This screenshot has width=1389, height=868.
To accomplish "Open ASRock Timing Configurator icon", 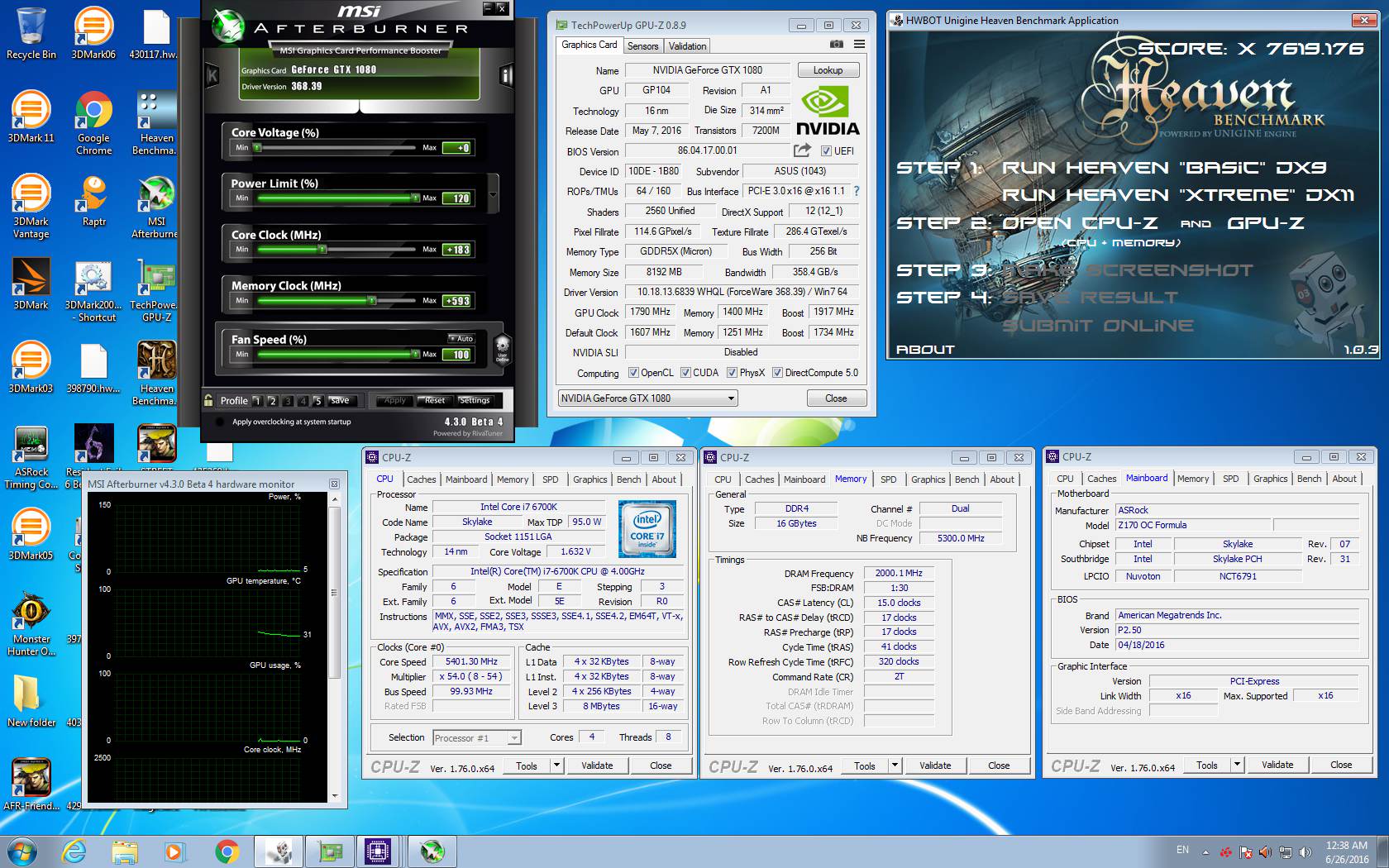I will 31,456.
